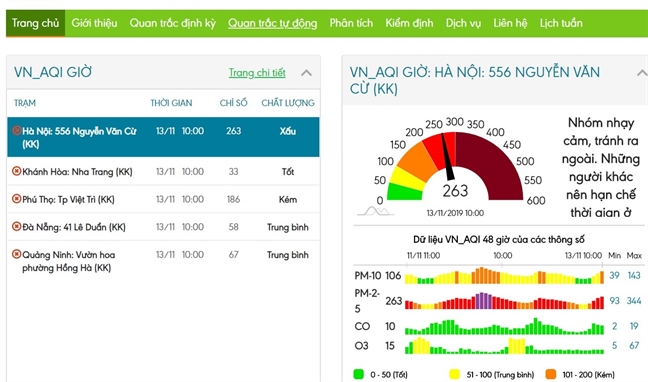Image resolution: width=648 pixels, height=382 pixels.
Task: Collapse the Hà Nội station detail panel
Action: coord(642,73)
